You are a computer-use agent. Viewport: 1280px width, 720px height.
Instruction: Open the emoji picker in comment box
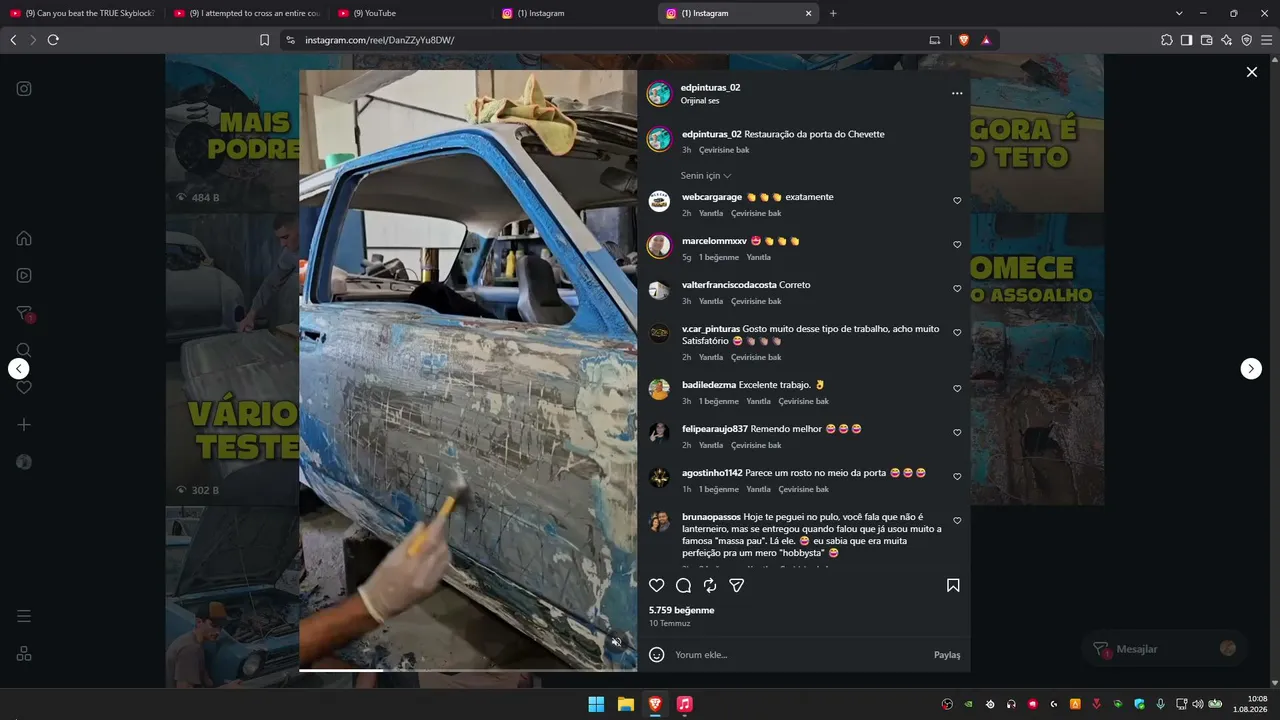pos(657,655)
